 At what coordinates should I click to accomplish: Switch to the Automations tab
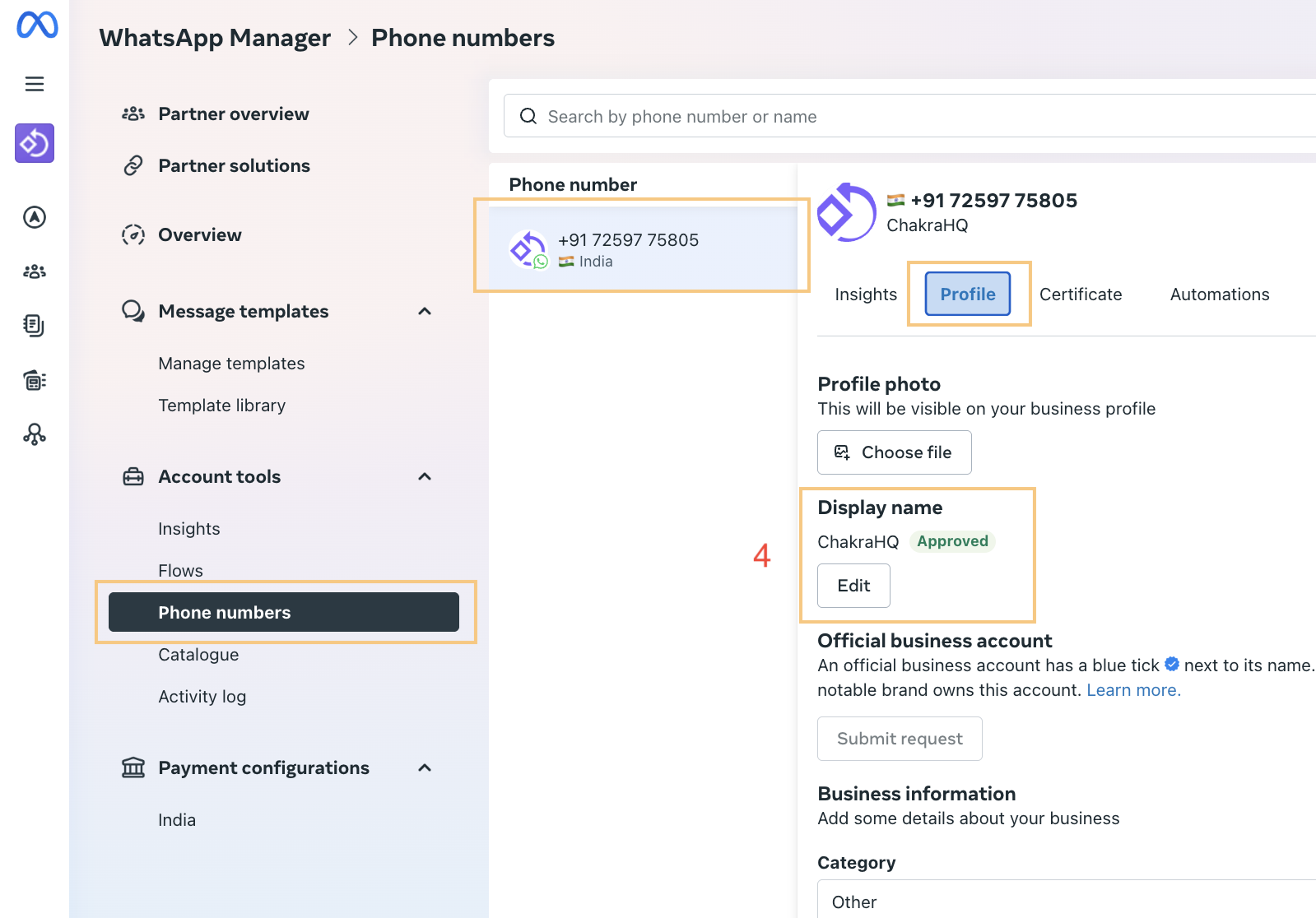(x=1220, y=294)
